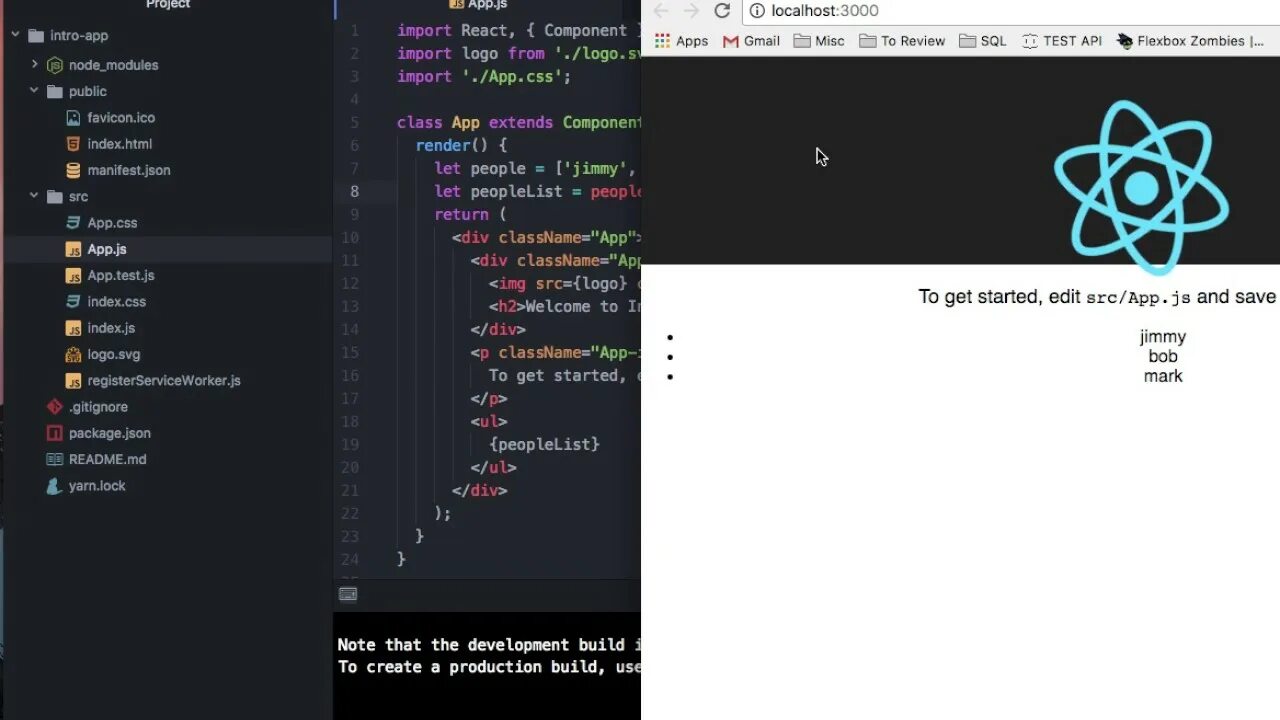Open index.css in the project tree
This screenshot has width=1280, height=720.
click(x=117, y=301)
